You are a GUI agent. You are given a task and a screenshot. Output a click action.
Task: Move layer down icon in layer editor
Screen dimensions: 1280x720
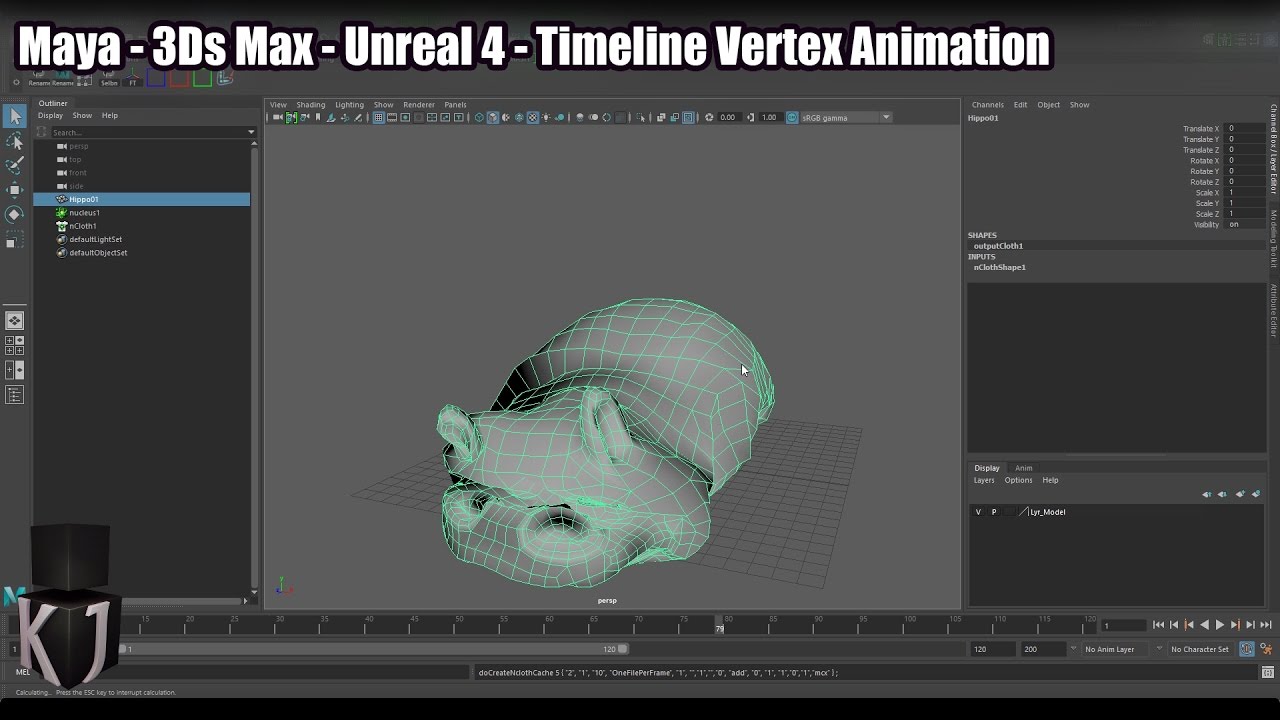pyautogui.click(x=1222, y=494)
